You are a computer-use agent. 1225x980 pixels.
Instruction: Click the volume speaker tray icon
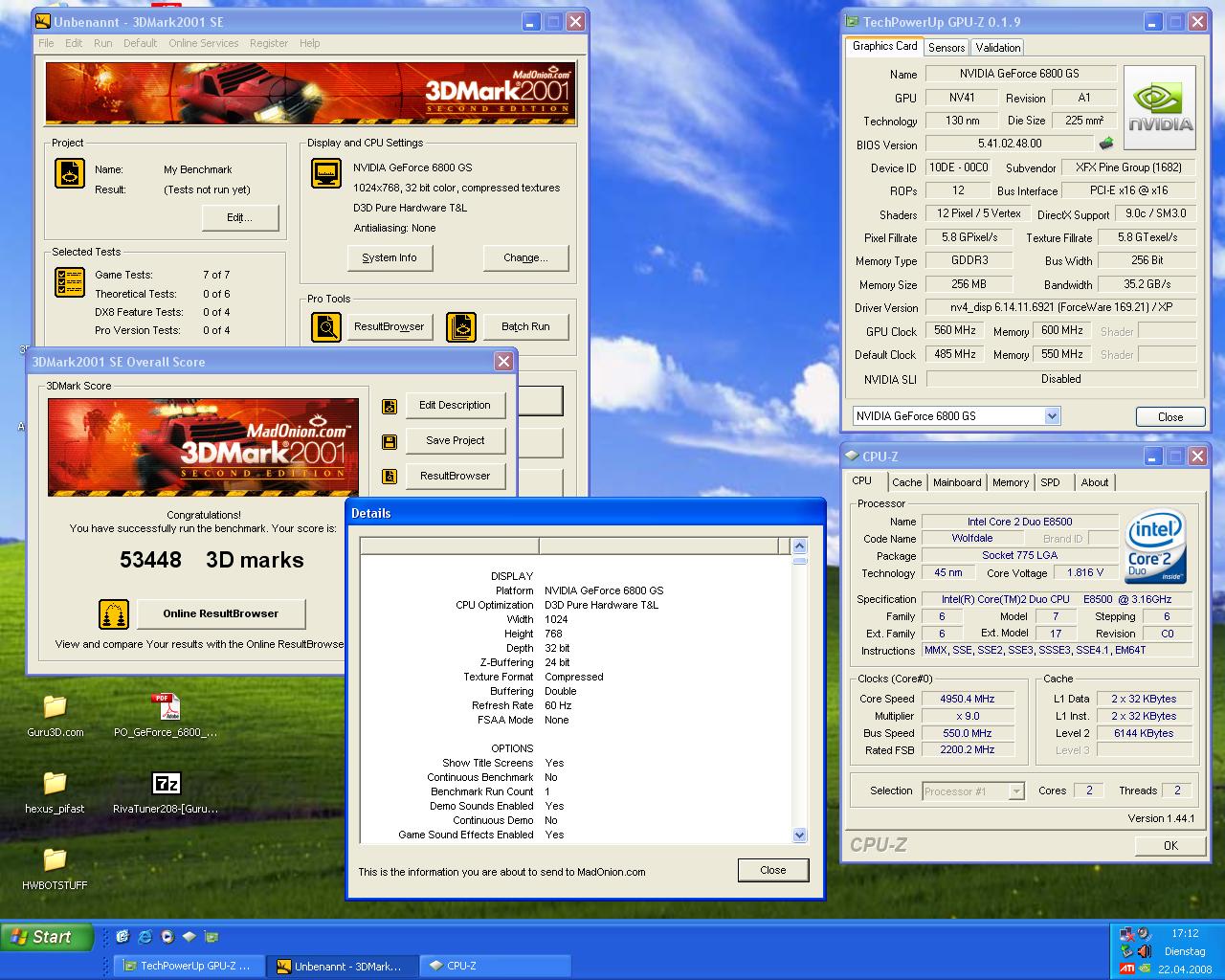(x=1143, y=951)
